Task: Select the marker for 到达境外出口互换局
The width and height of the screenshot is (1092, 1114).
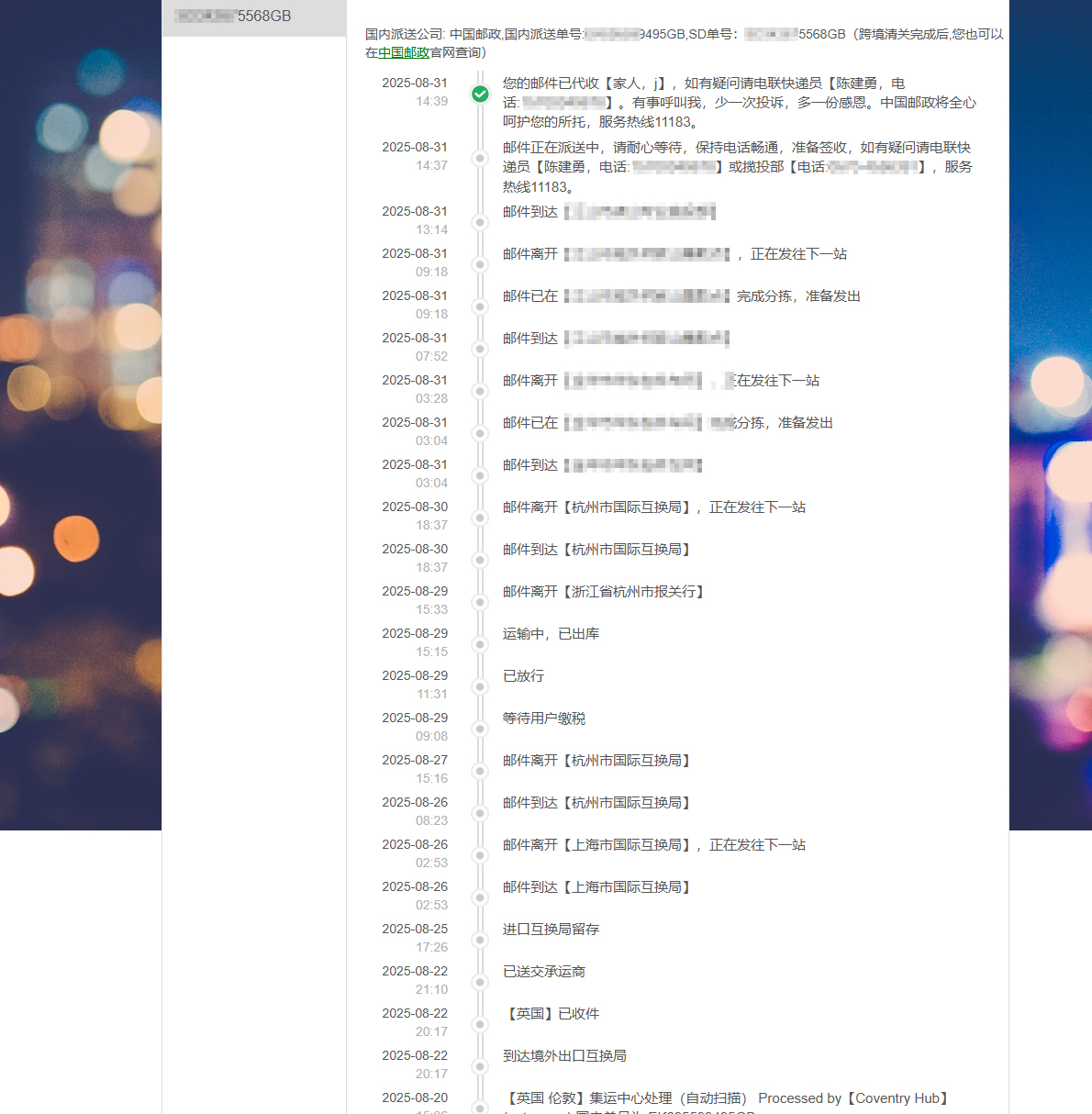Action: tap(480, 1066)
